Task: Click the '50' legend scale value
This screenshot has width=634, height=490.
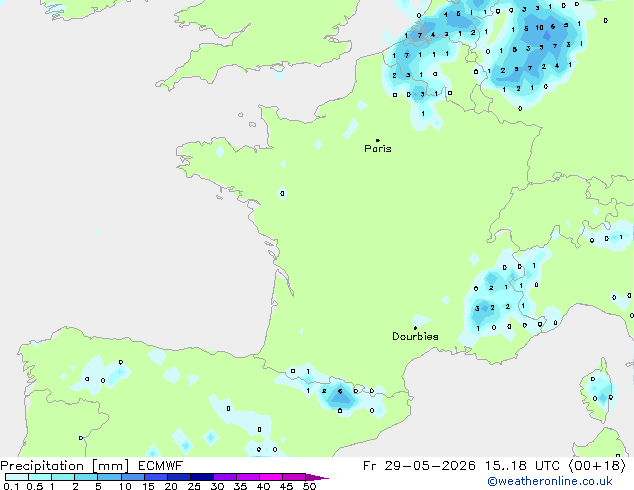Action: point(309,486)
